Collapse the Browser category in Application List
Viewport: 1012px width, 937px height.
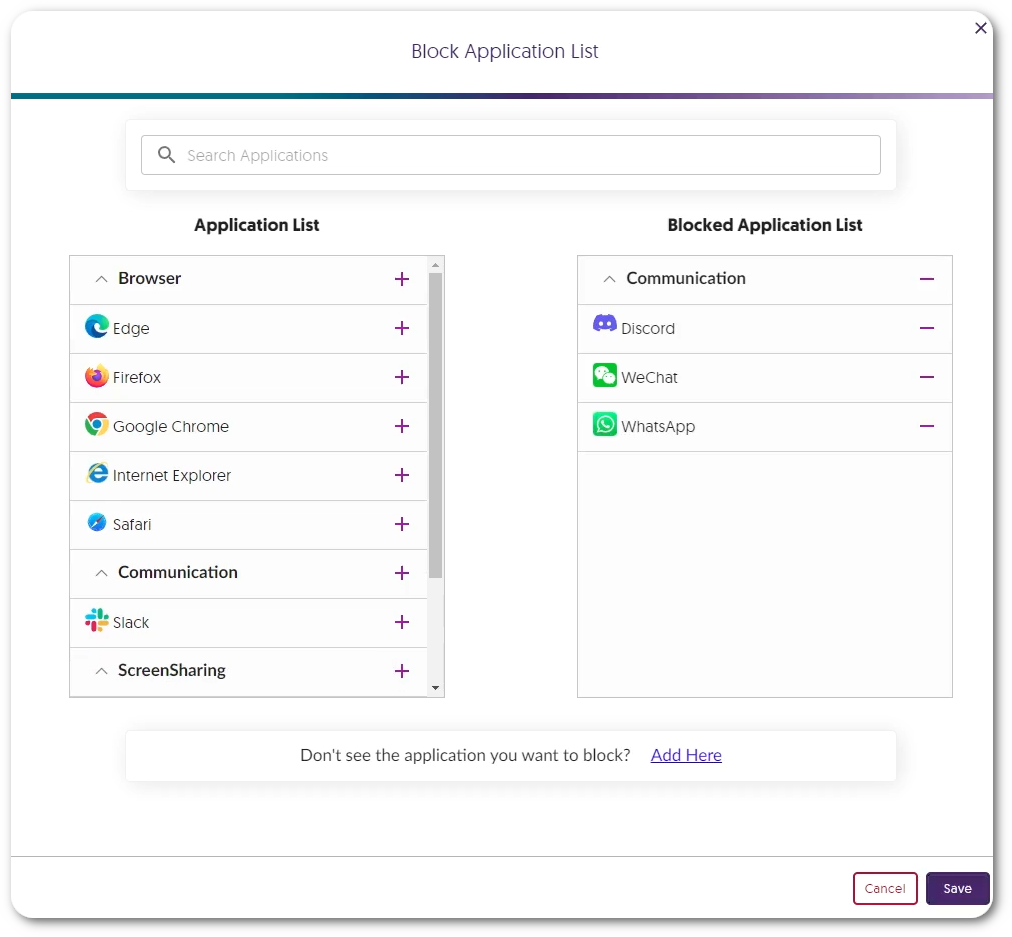pos(101,279)
